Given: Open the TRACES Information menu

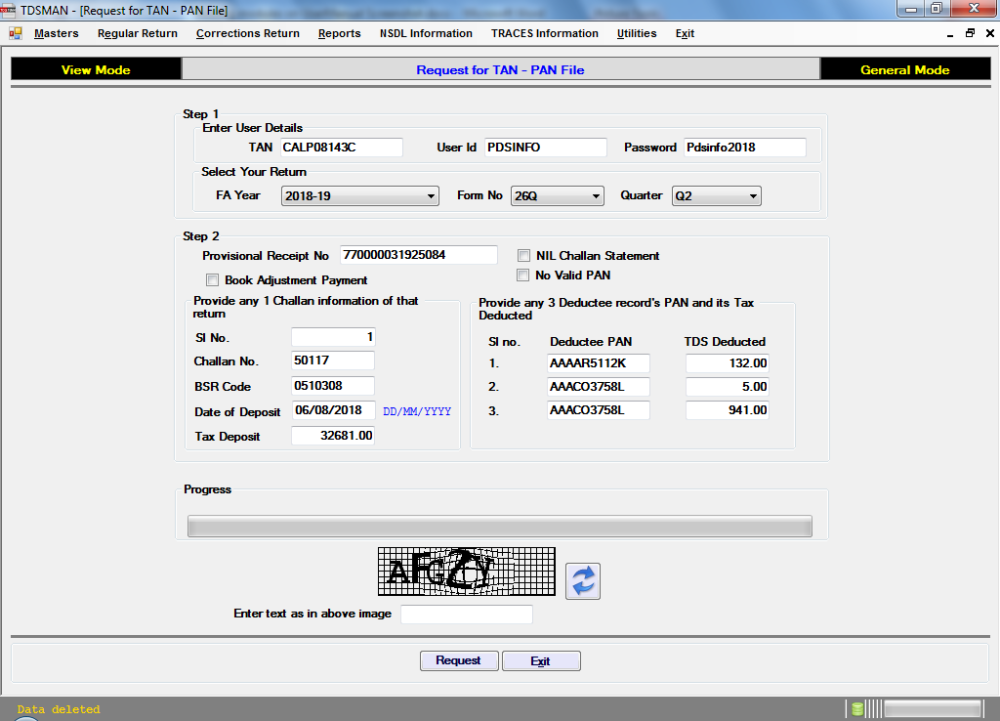Looking at the screenshot, I should [544, 33].
